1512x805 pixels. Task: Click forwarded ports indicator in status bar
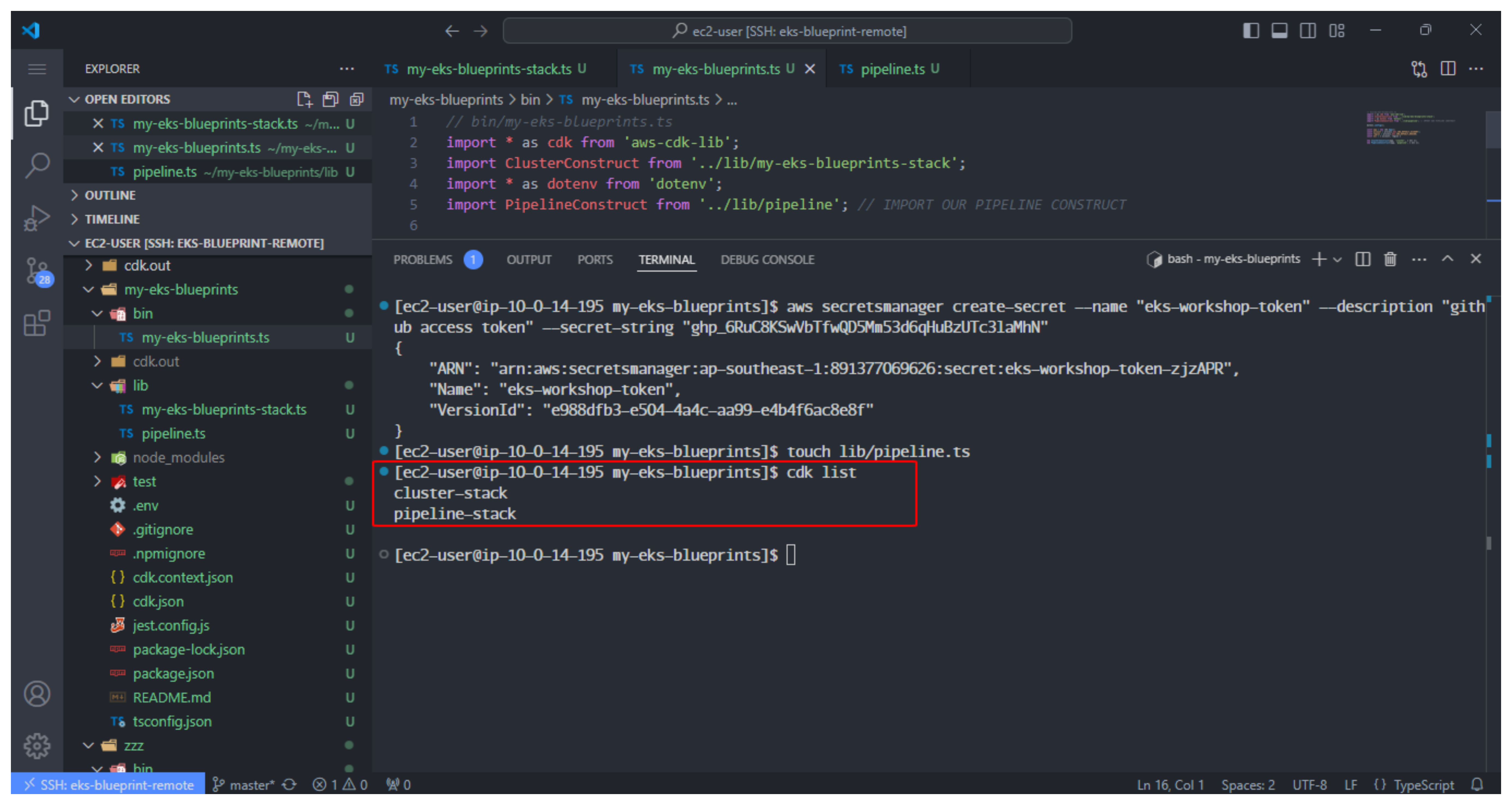click(398, 785)
